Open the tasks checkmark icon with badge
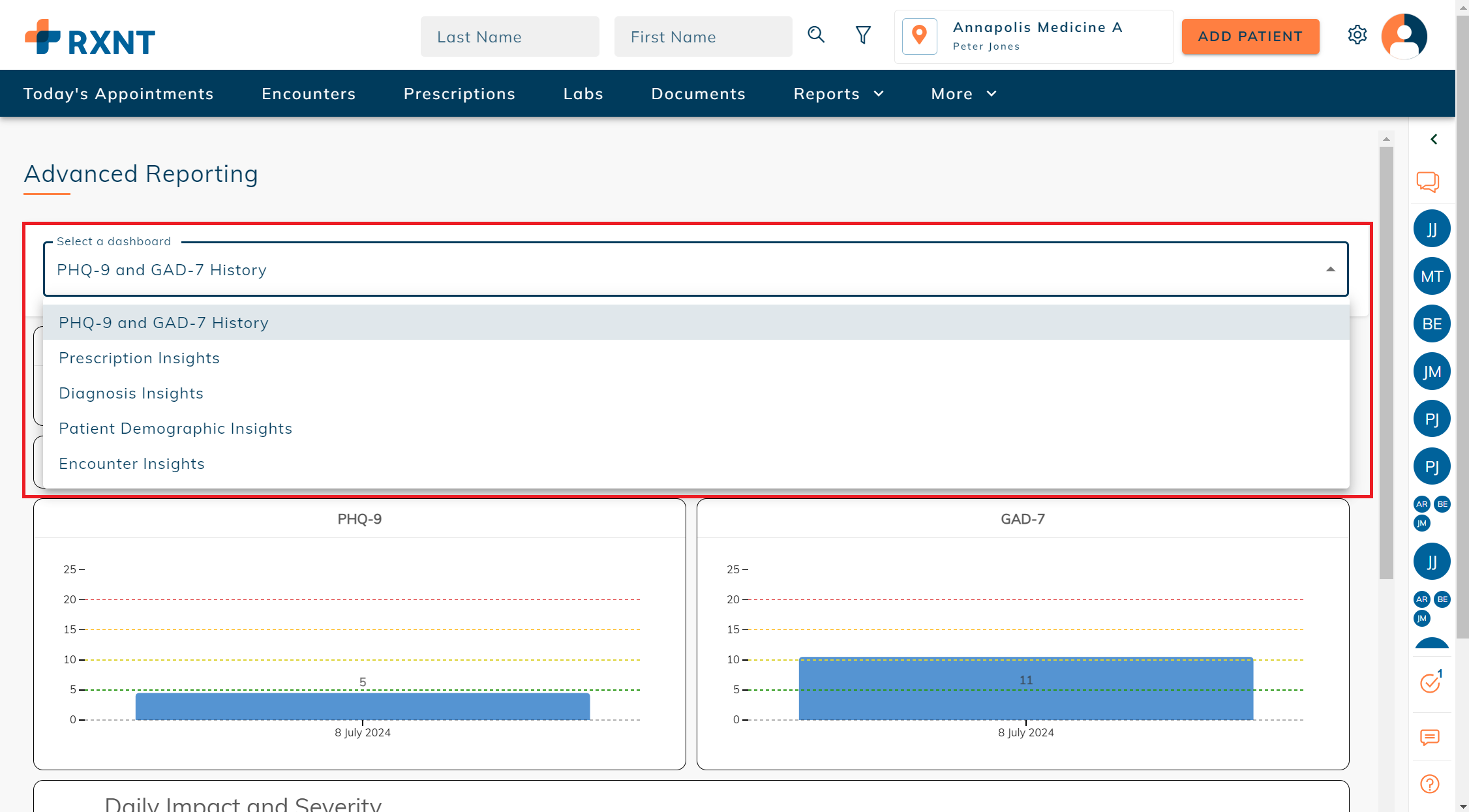This screenshot has height=812, width=1469. coord(1431,682)
